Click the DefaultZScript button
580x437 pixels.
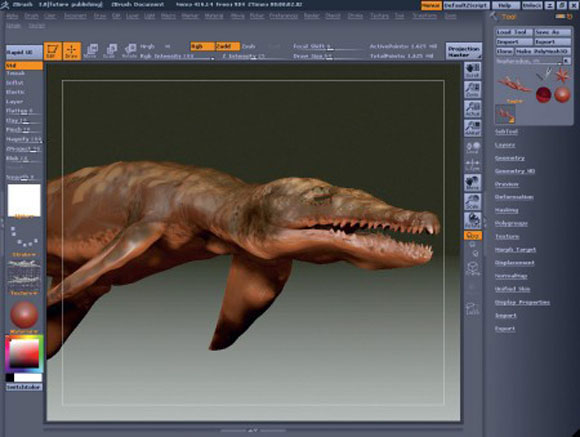coord(466,5)
